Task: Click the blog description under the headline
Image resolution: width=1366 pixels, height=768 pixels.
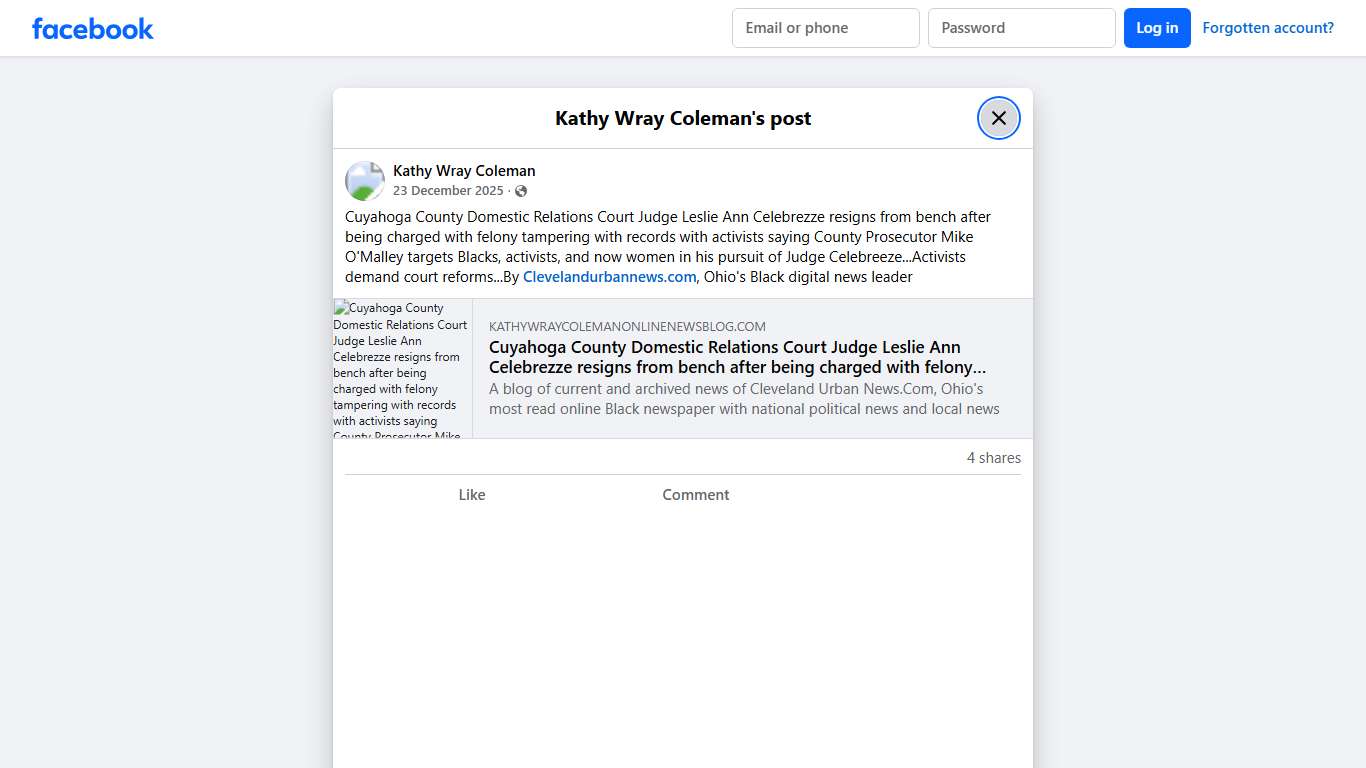Action: 743,399
